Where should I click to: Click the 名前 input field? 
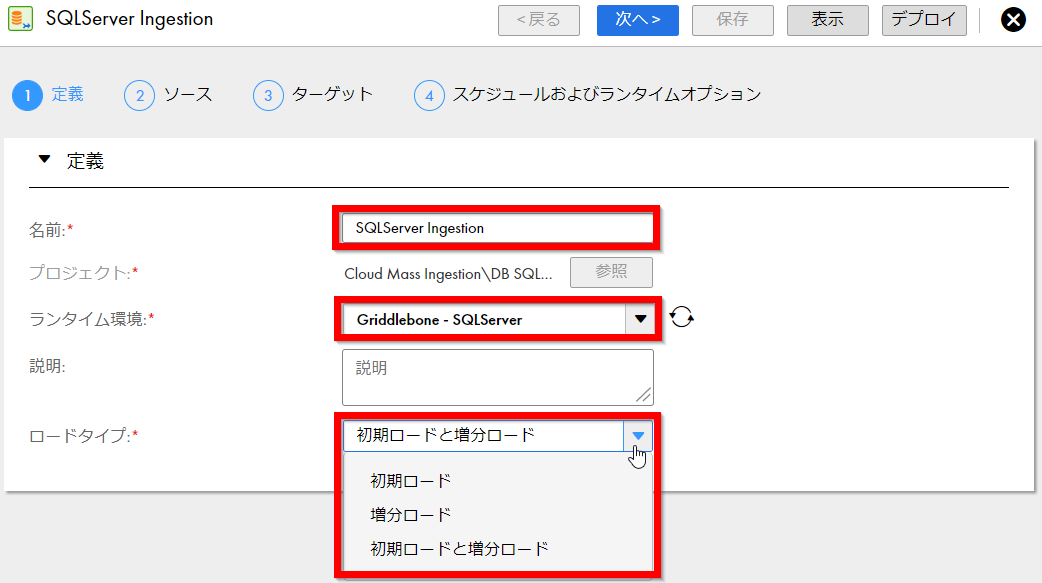click(497, 228)
